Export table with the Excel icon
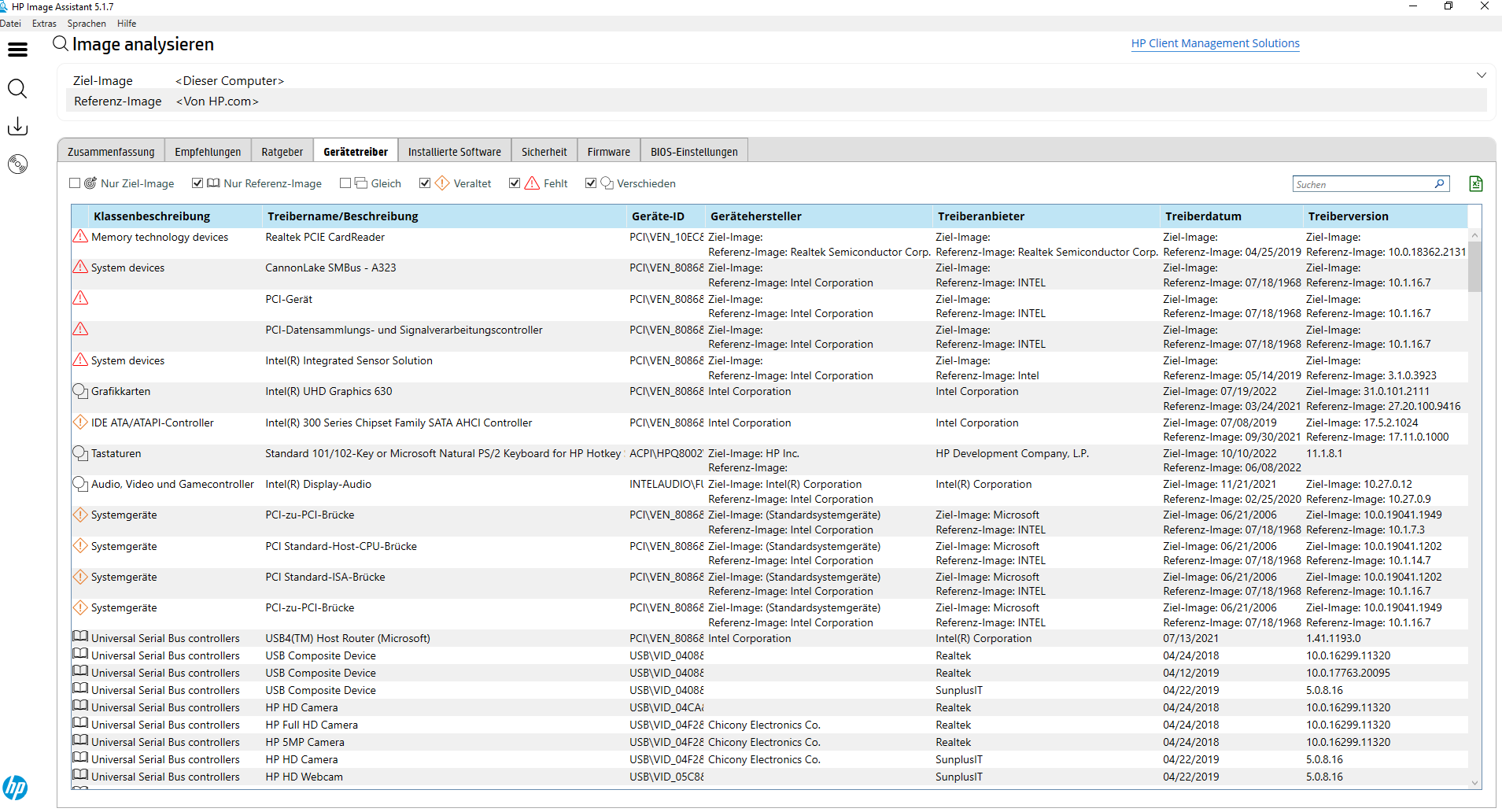1502x812 pixels. (1475, 183)
